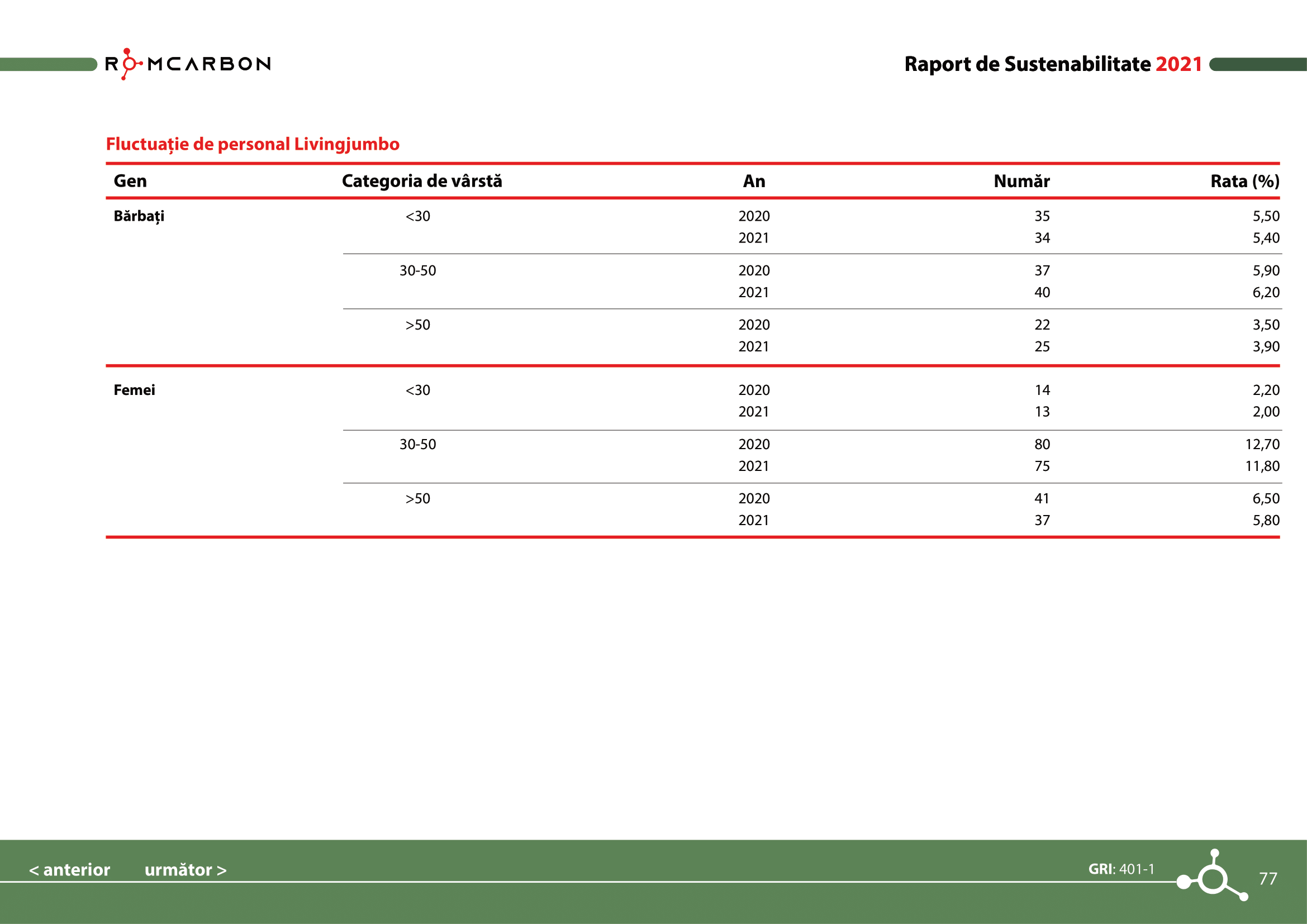Click the 'Rata (%)' column header
This screenshot has width=1307, height=924.
[x=1244, y=181]
